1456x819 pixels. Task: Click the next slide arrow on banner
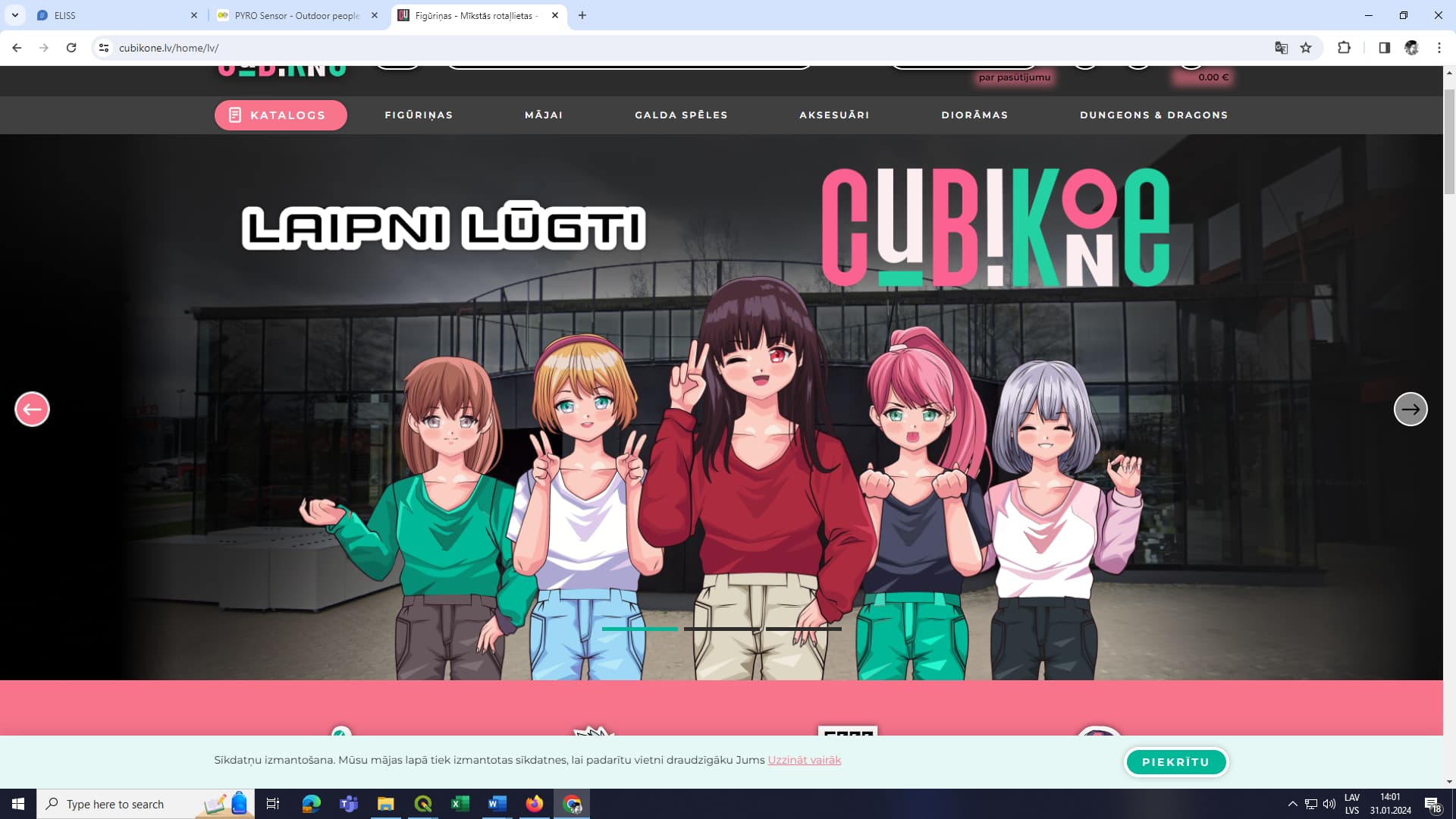1410,409
